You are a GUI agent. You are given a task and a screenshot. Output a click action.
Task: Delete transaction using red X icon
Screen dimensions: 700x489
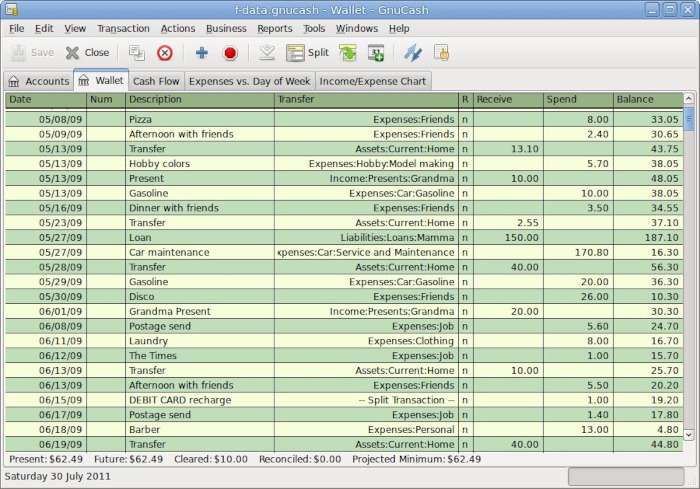point(165,53)
